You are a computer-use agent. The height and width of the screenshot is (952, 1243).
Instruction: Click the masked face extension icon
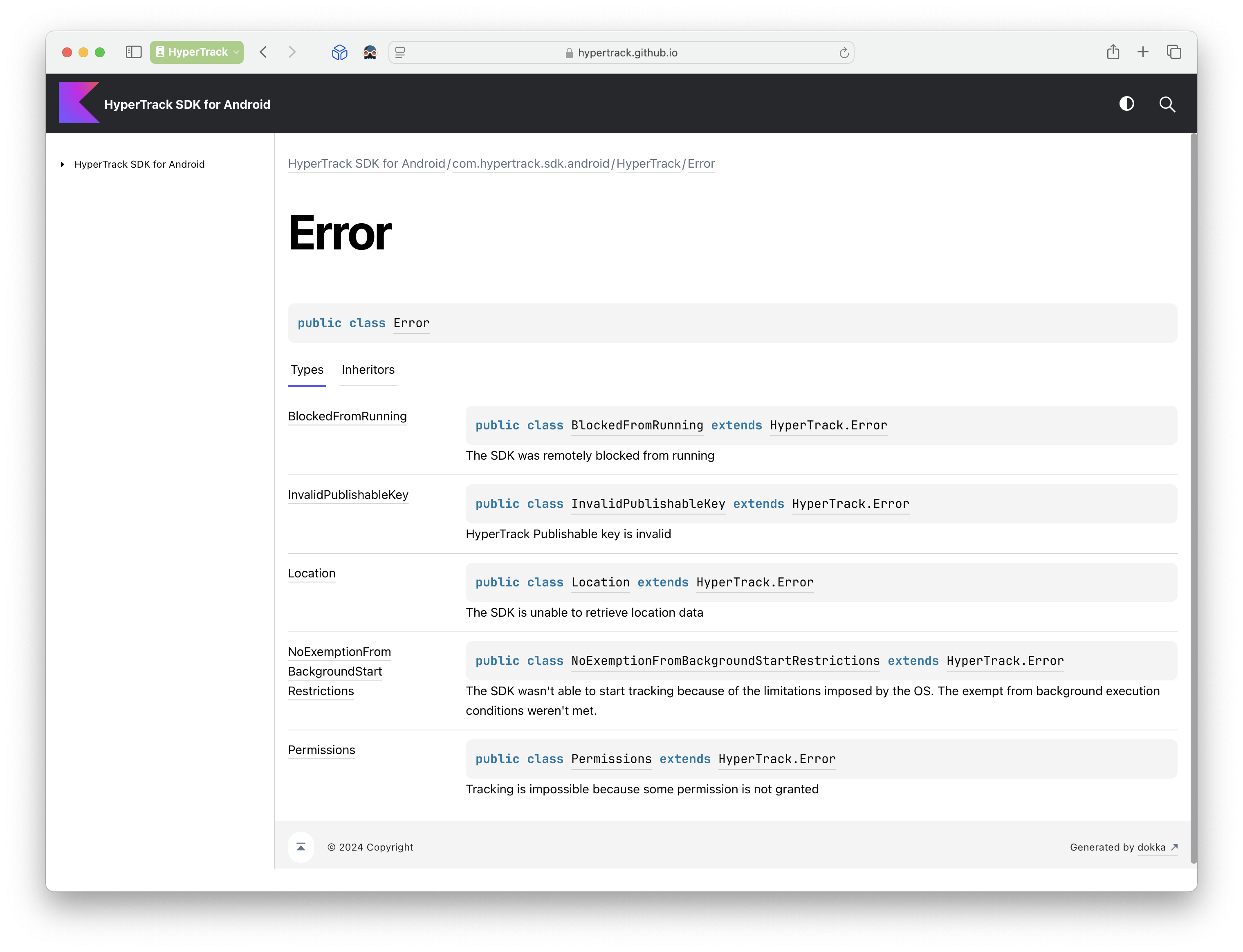[x=370, y=53]
